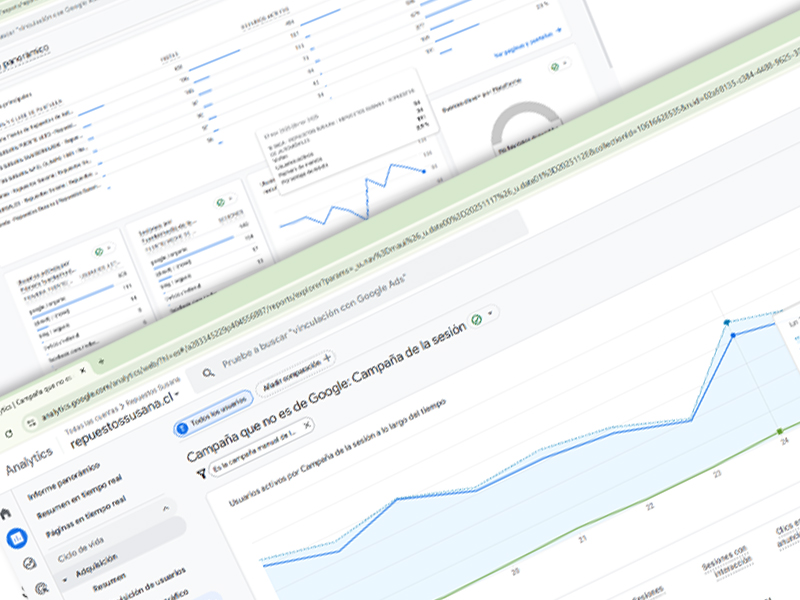Image resolution: width=800 pixels, height=600 pixels.
Task: Select the Home icon in the left navigation rail
Action: click(x=6, y=513)
